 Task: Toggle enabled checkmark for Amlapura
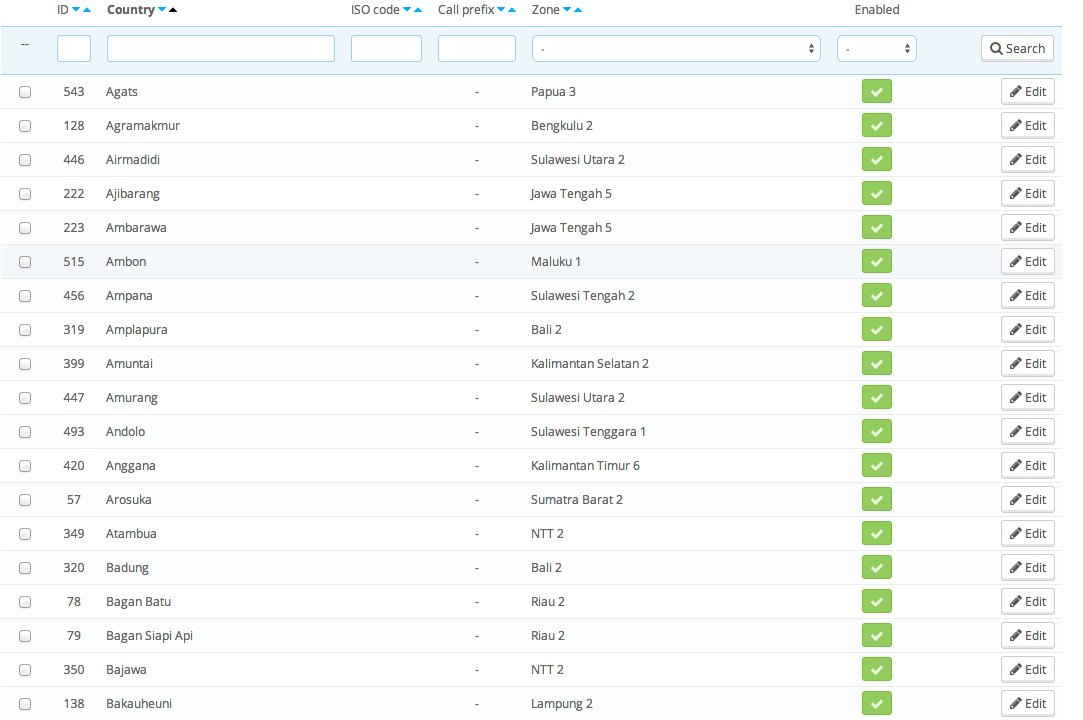coord(876,329)
